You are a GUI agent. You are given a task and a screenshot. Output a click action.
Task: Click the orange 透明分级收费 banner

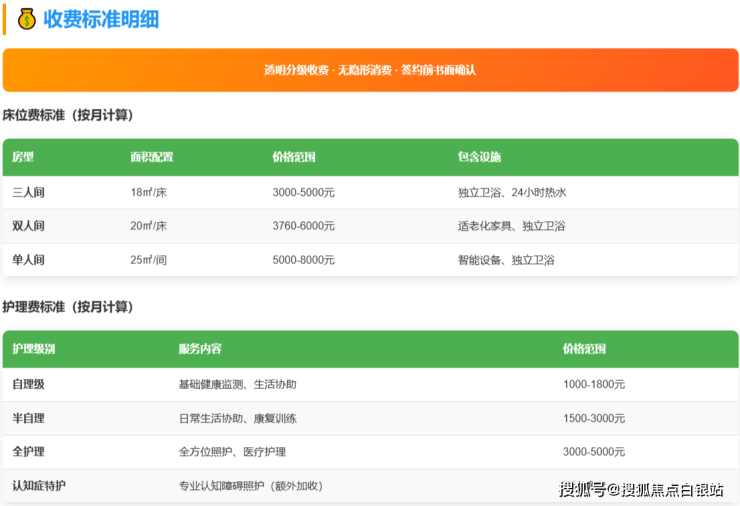(370, 70)
